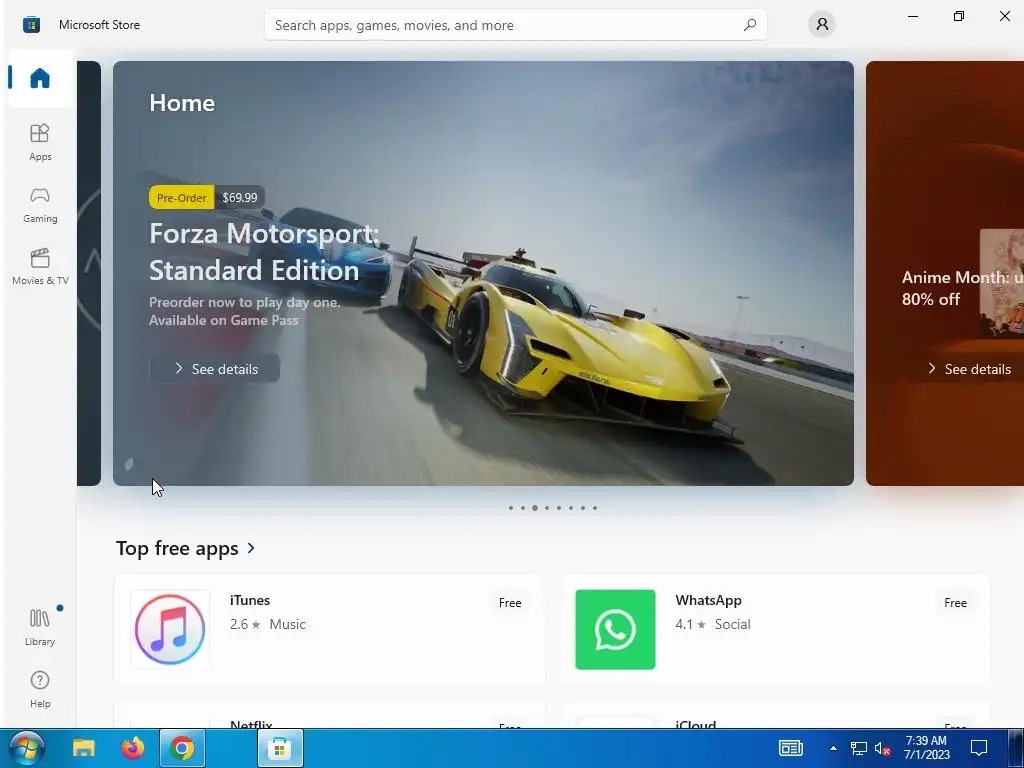Show hidden system tray icons
Image resolution: width=1024 pixels, height=768 pixels.
833,748
